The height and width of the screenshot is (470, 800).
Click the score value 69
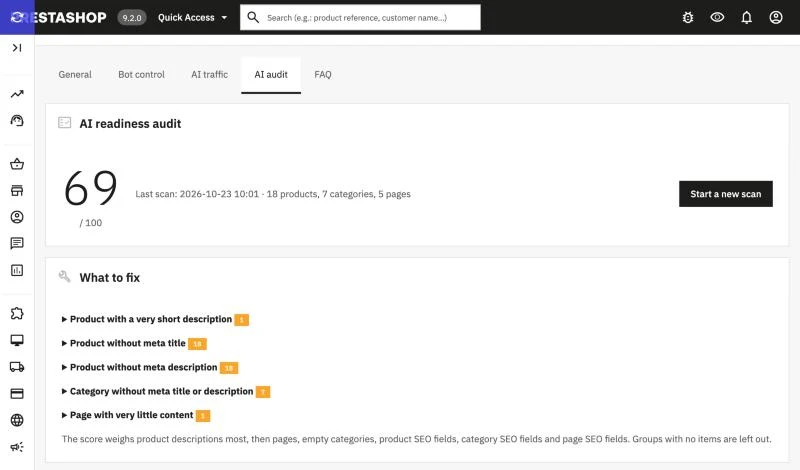point(91,188)
